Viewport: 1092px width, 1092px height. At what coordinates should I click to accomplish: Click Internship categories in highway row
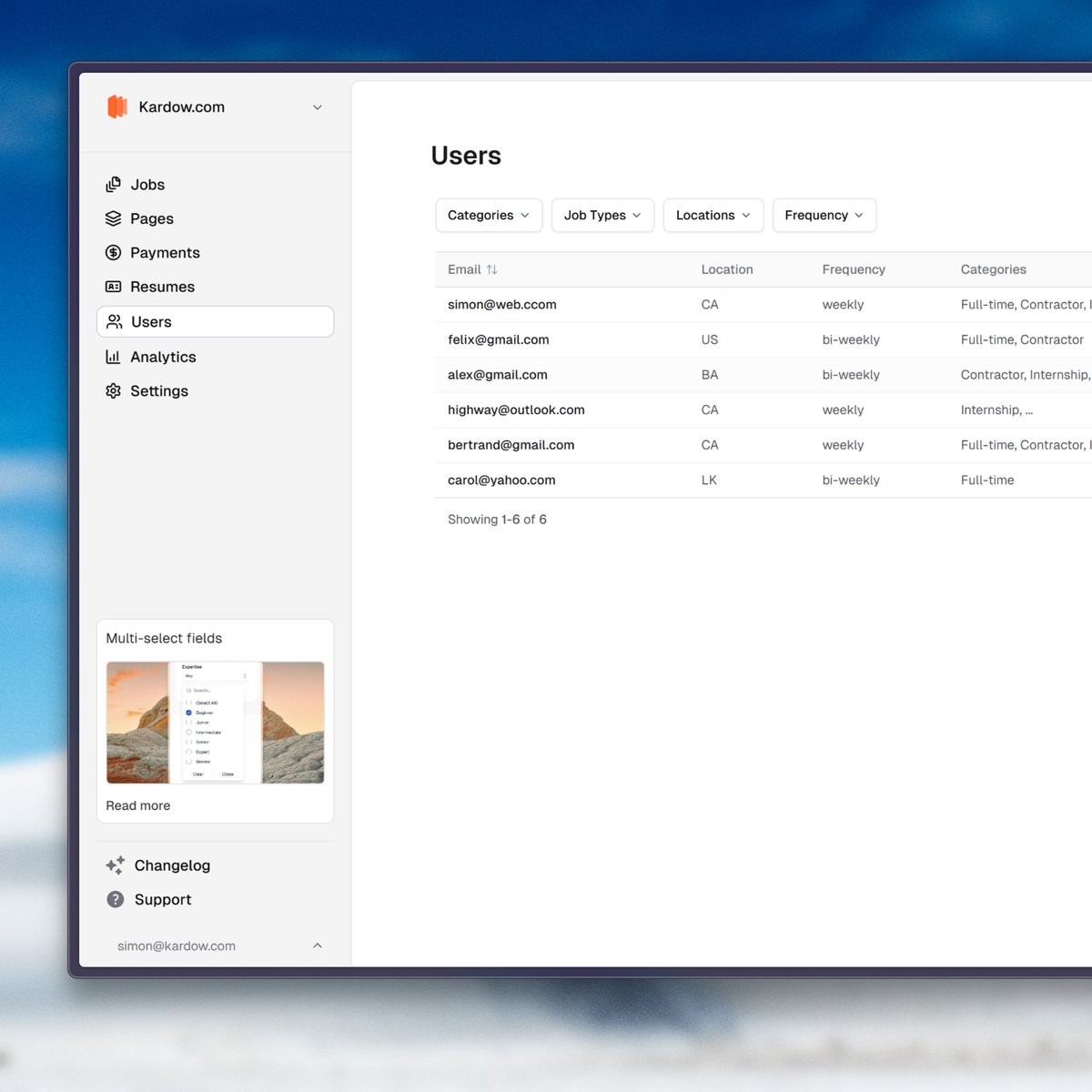click(x=996, y=409)
